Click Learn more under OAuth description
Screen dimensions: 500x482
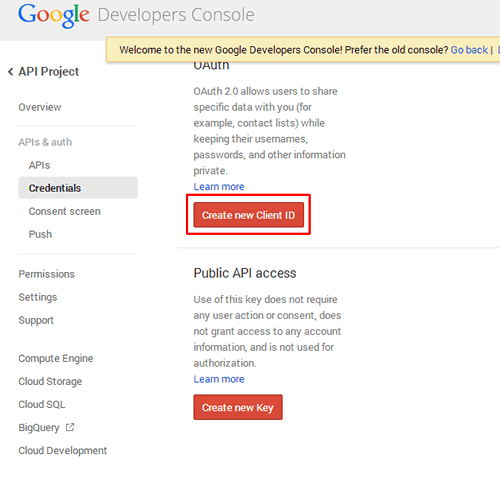coord(219,187)
